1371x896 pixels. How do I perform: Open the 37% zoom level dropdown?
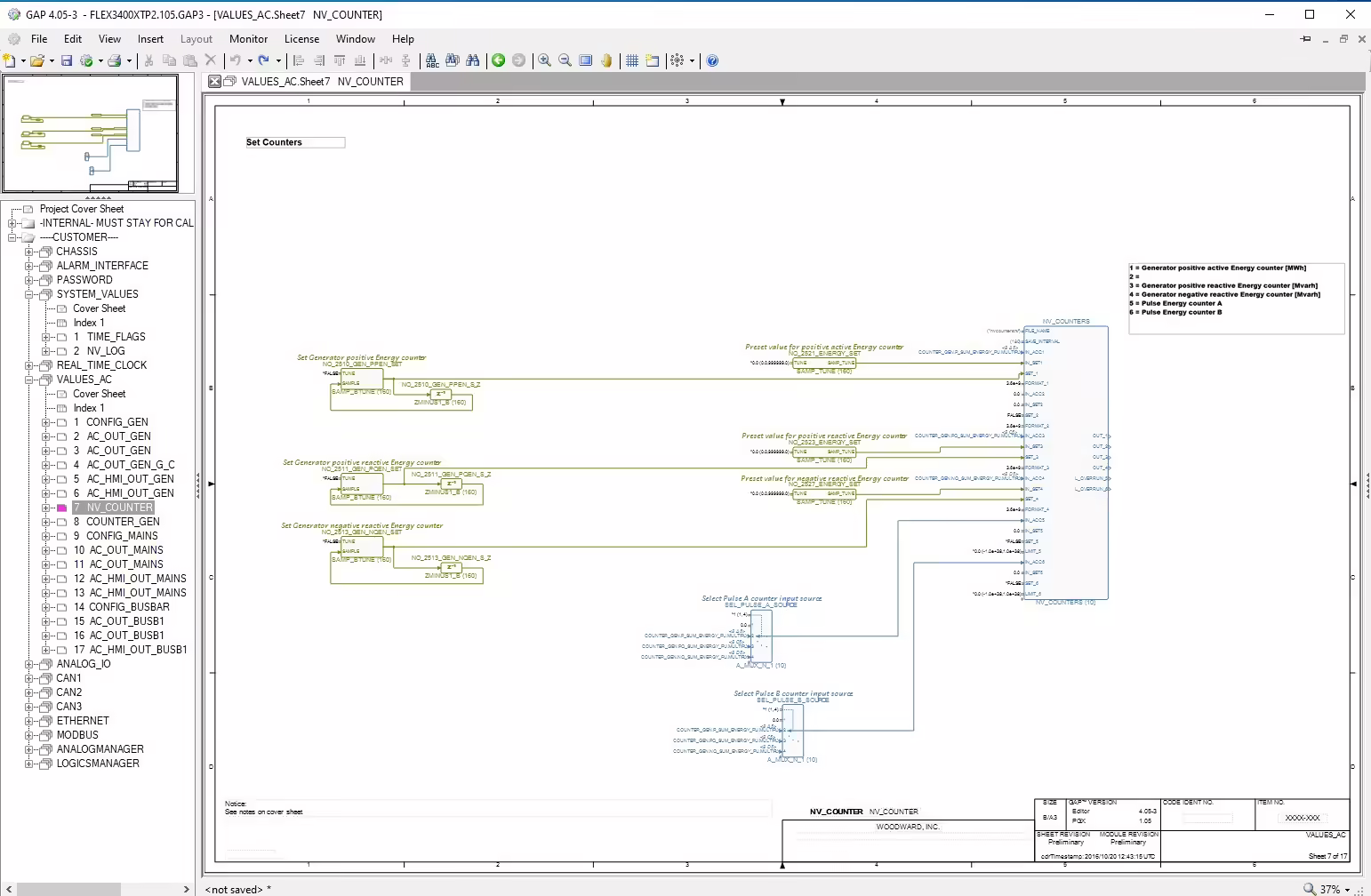pyautogui.click(x=1347, y=890)
